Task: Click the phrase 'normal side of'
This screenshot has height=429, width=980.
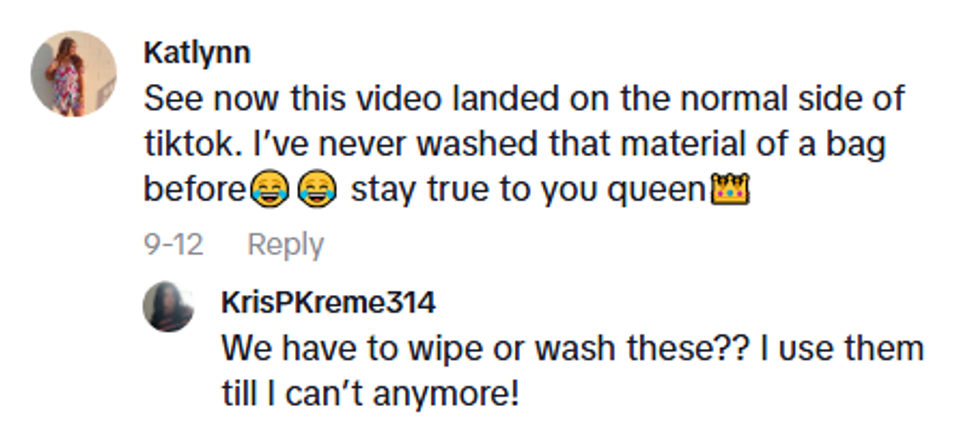Action: 792,99
